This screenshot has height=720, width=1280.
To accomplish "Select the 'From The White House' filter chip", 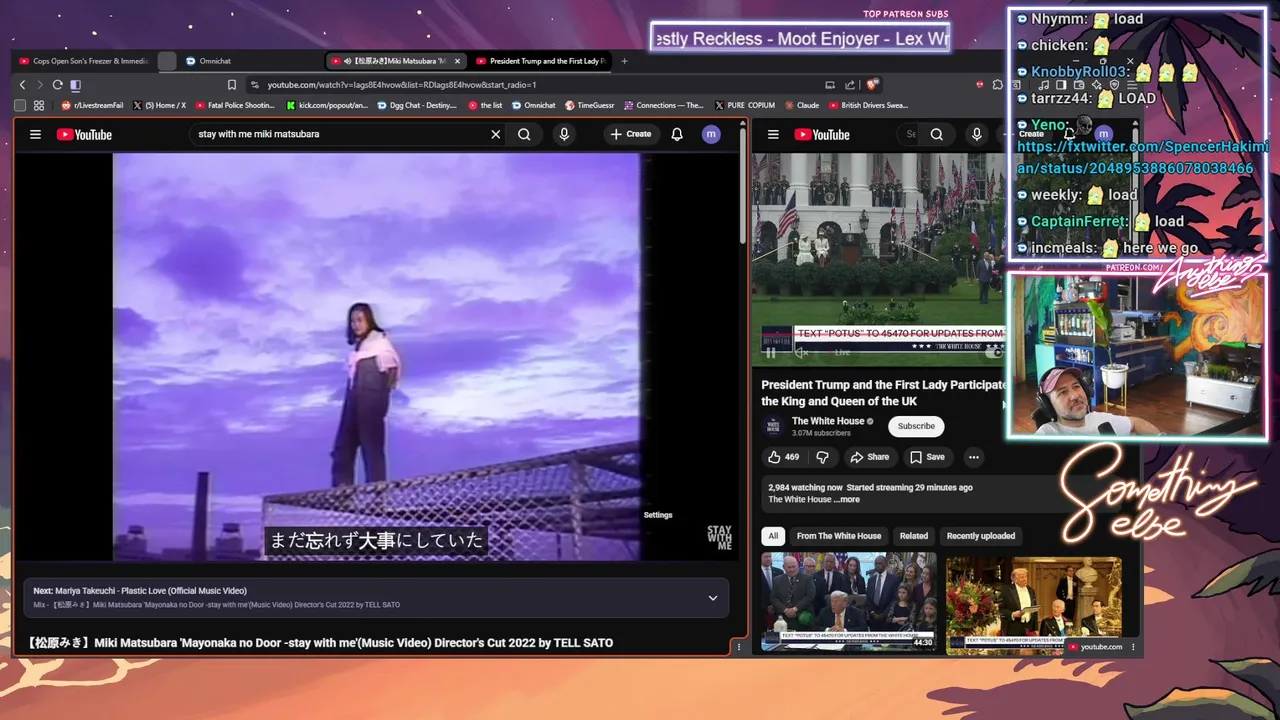I will [x=839, y=536].
